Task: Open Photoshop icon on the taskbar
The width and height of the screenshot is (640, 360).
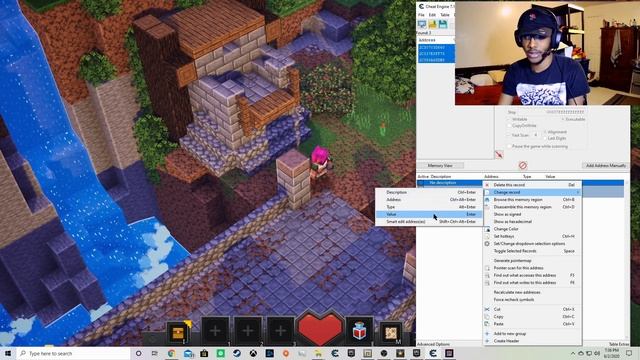Action: 269,353
